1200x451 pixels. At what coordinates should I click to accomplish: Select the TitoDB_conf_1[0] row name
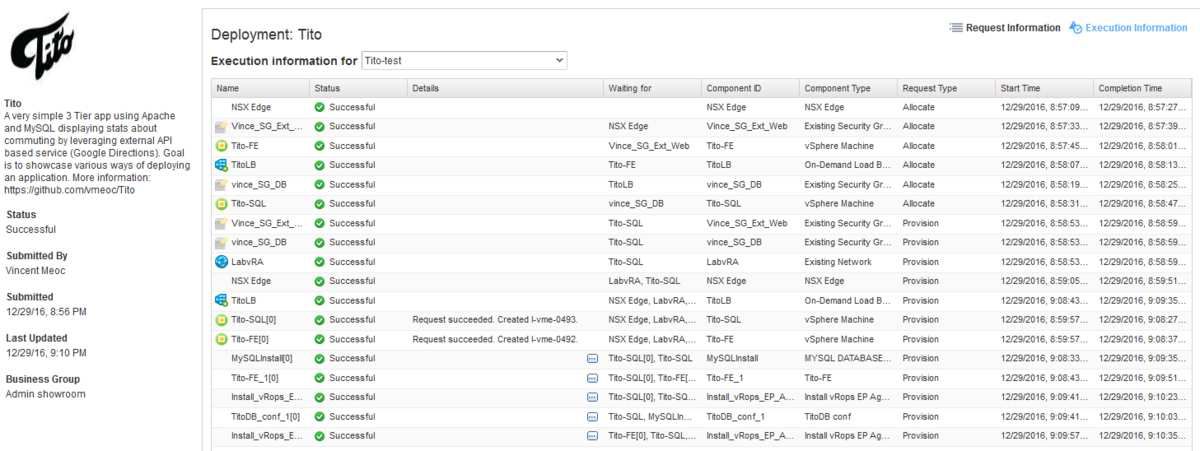tap(265, 417)
